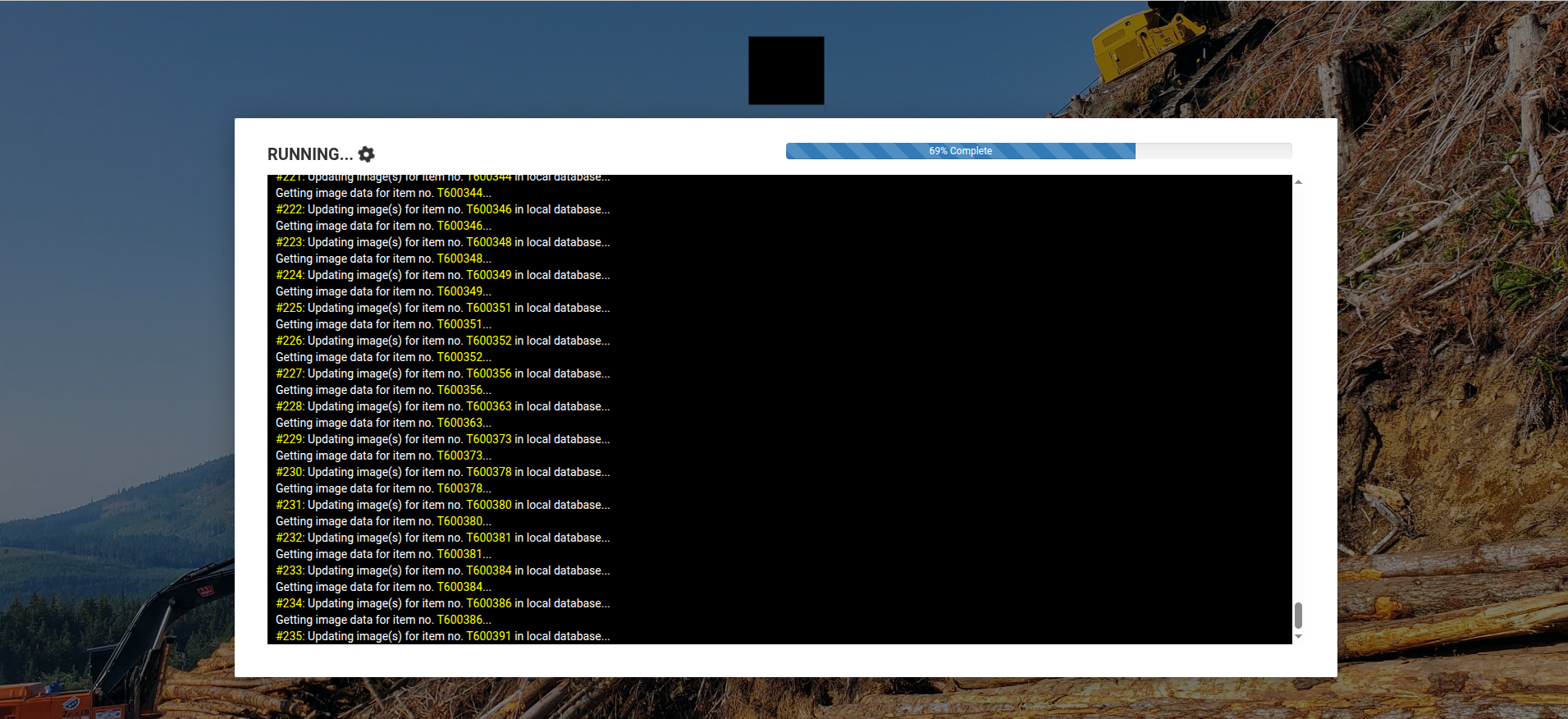The image size is (1568, 719).
Task: Click 'Getting image data for item no. T600386' line
Action: click(x=383, y=620)
